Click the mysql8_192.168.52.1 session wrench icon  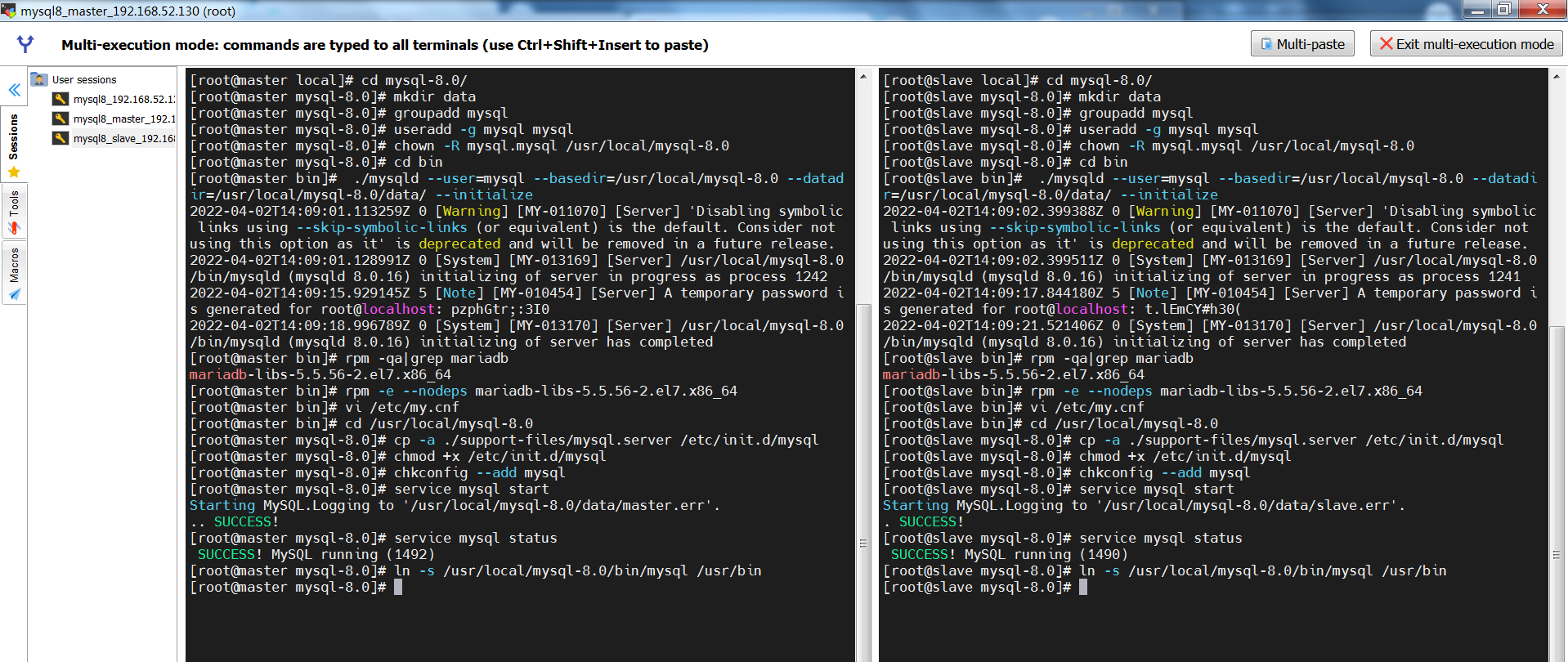60,99
